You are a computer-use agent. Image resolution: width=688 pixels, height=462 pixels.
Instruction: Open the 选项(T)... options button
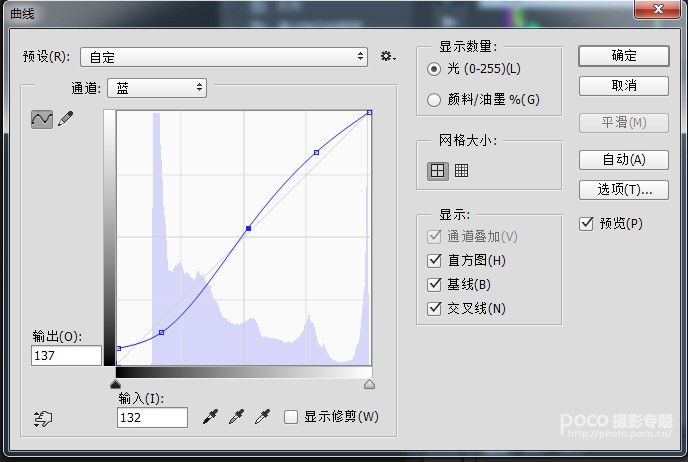[x=624, y=190]
